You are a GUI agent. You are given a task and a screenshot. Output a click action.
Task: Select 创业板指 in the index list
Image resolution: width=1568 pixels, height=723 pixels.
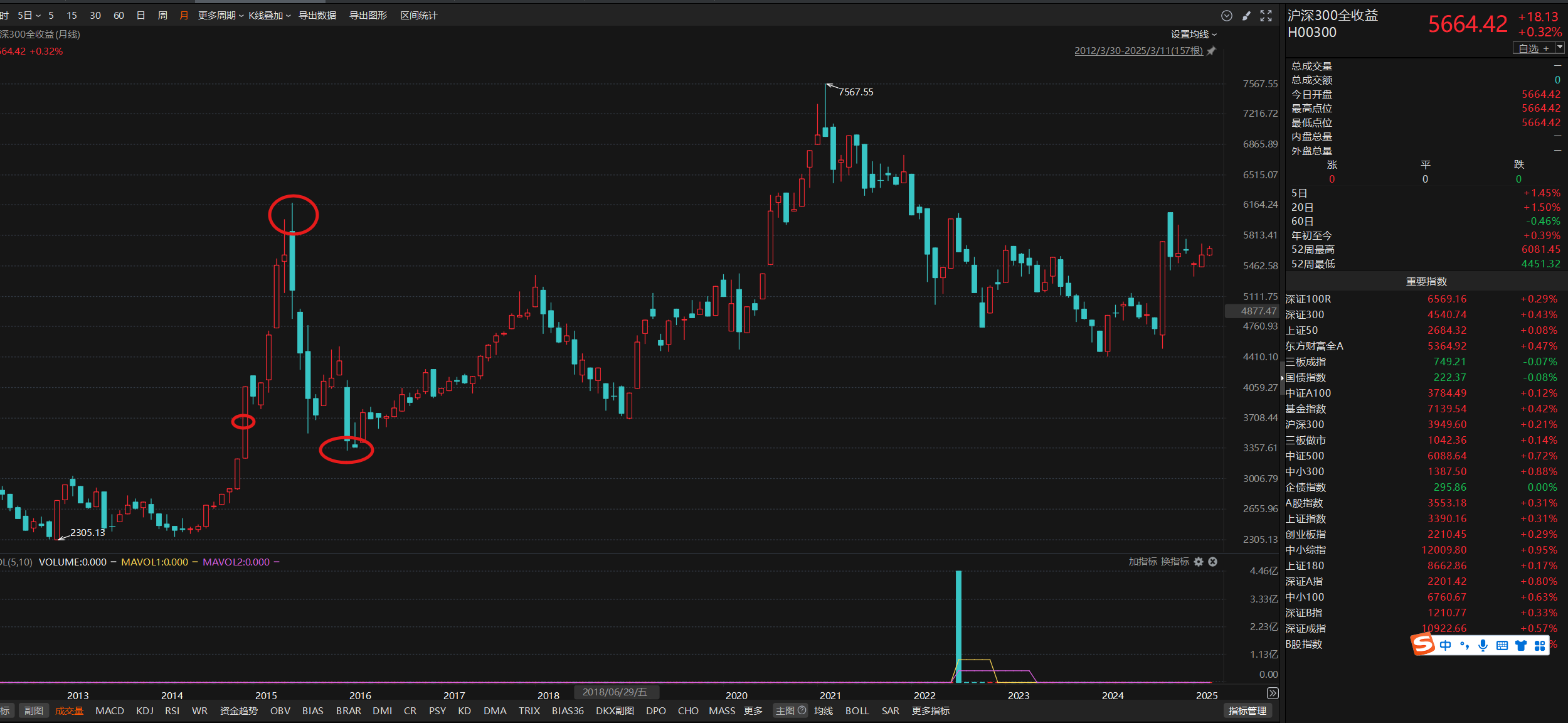pyautogui.click(x=1305, y=534)
